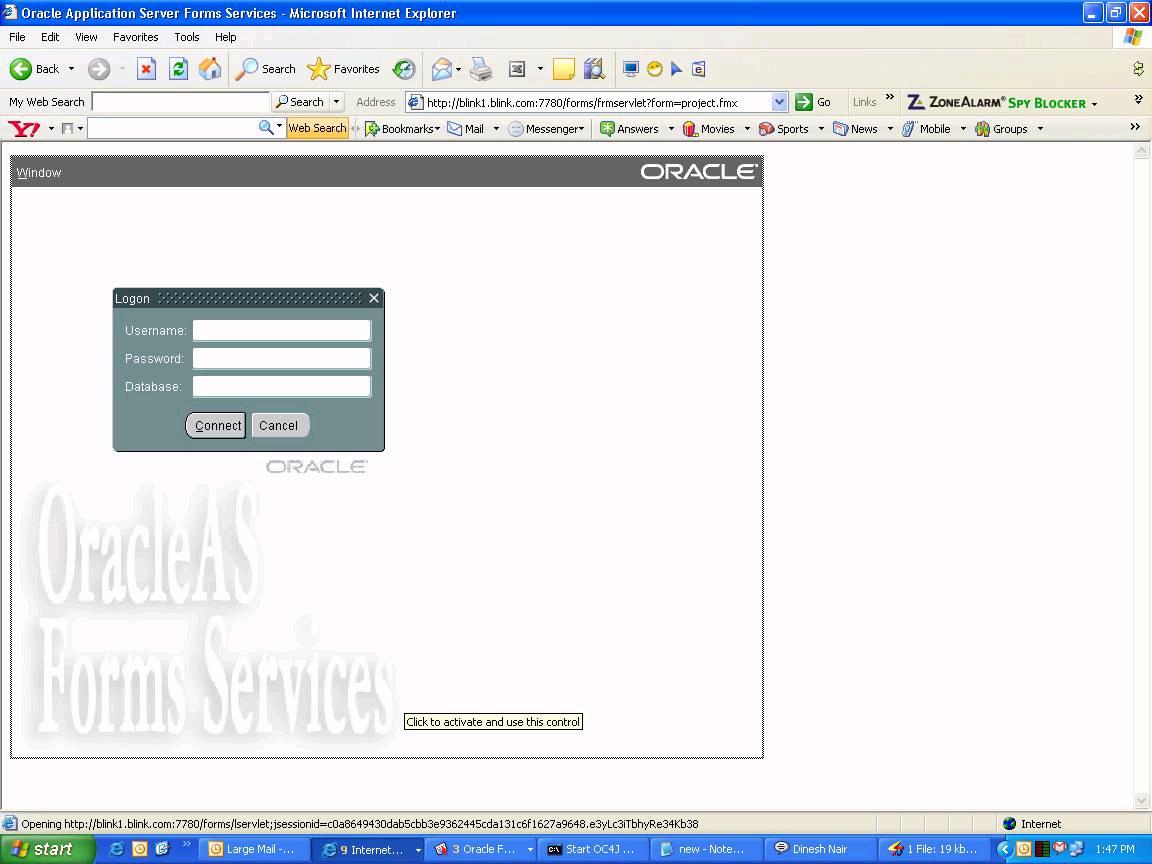Click the Yahoo! logo icon
The height and width of the screenshot is (864, 1152).
24,129
